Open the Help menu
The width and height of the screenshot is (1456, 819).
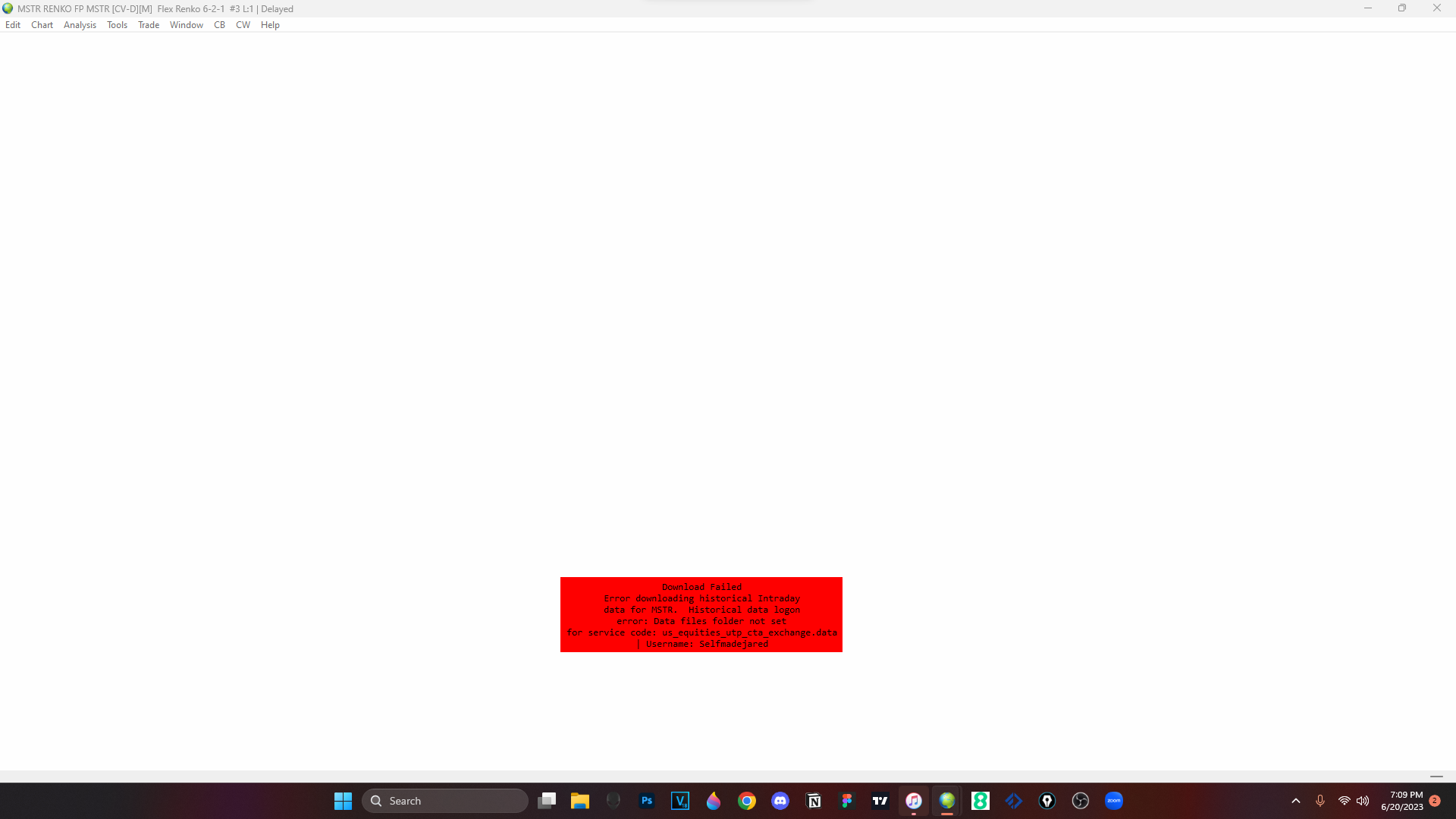(x=270, y=25)
